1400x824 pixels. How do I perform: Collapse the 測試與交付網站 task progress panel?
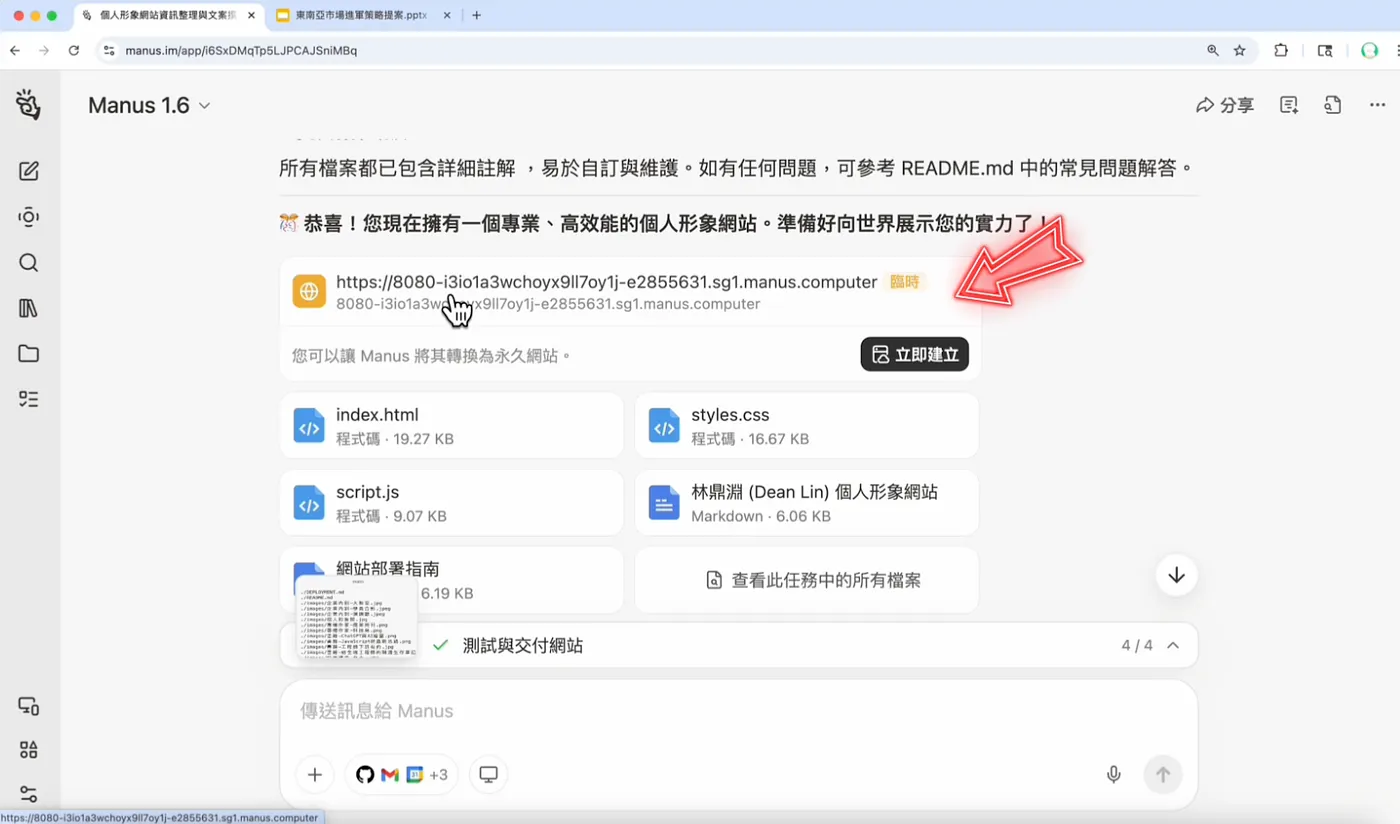(1173, 645)
